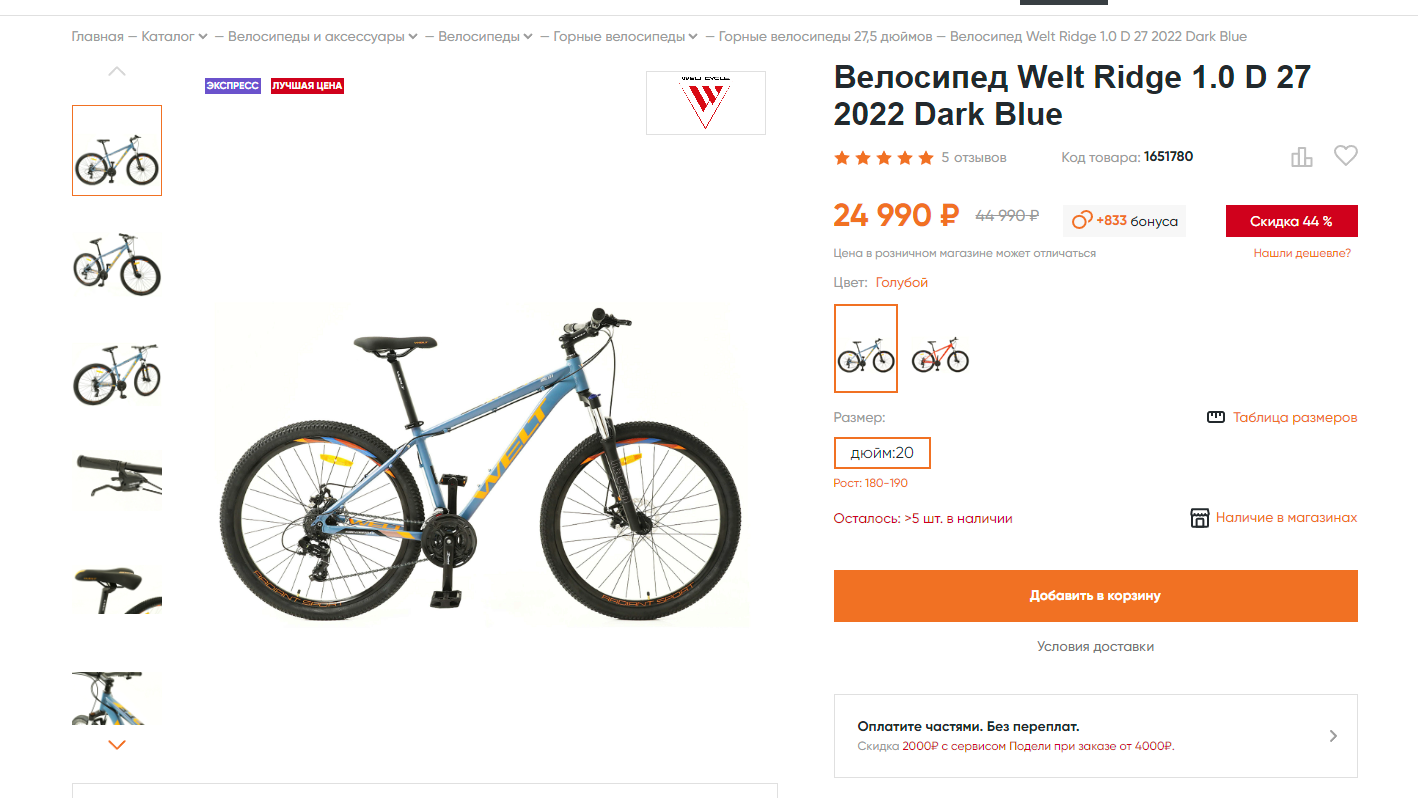The image size is (1418, 798).
Task: Click the store availability shop icon
Action: point(1200,518)
